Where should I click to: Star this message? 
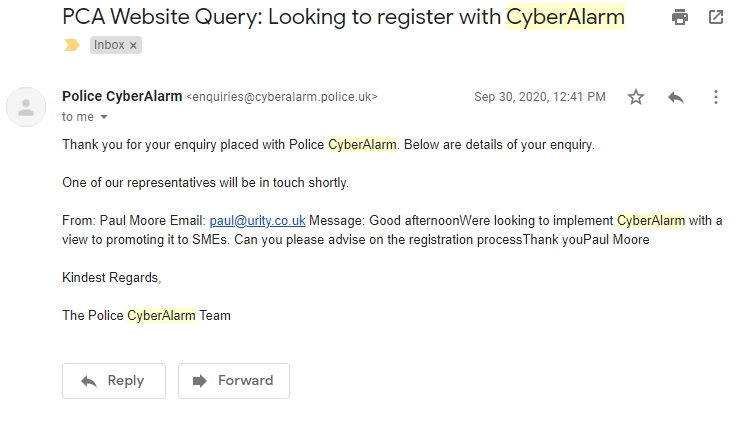[636, 97]
